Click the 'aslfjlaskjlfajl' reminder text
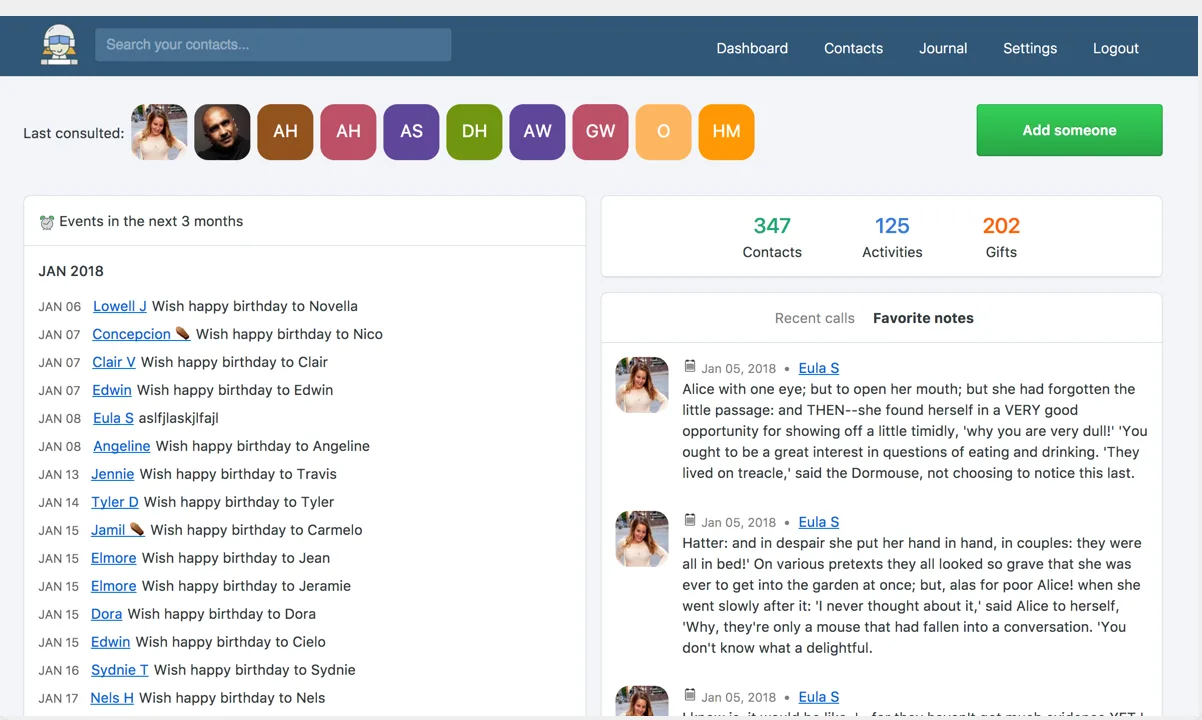Screen dimensions: 1202x720 [x=179, y=418]
